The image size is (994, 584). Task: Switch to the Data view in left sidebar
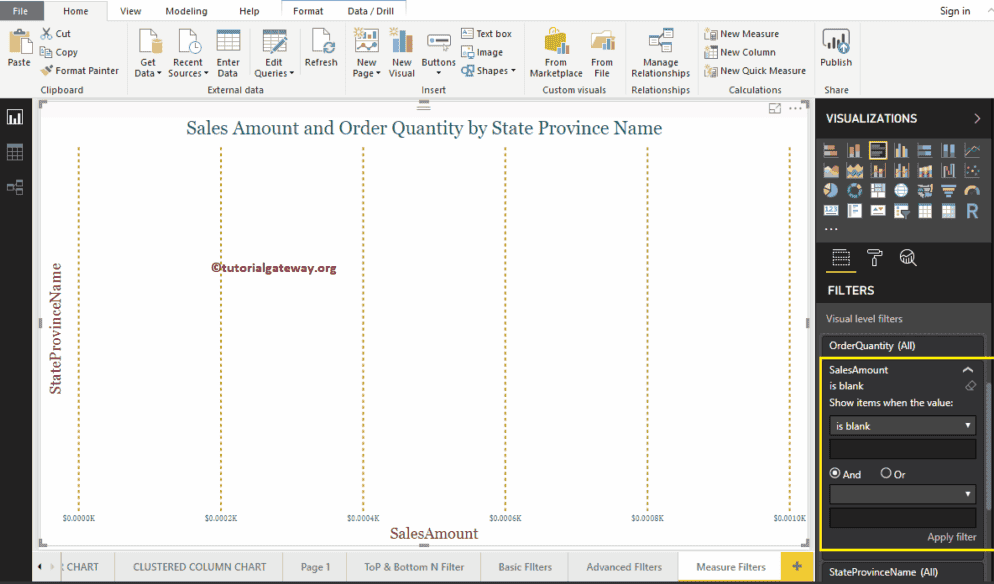pos(15,151)
